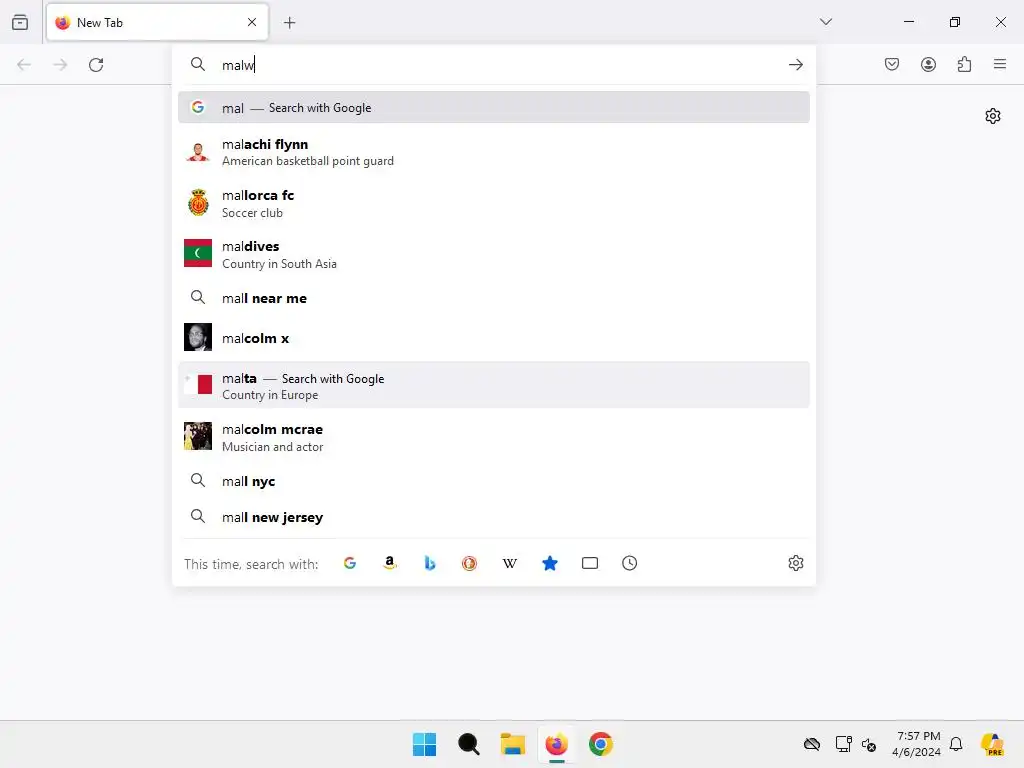
Task: Search open Tabs with rectangle icon
Action: (x=590, y=563)
